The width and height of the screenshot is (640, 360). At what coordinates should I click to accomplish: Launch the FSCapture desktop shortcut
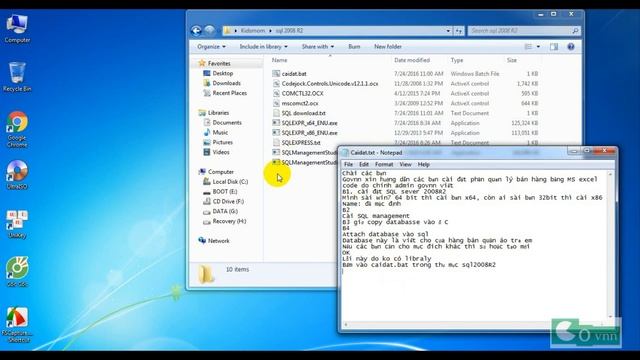click(17, 324)
